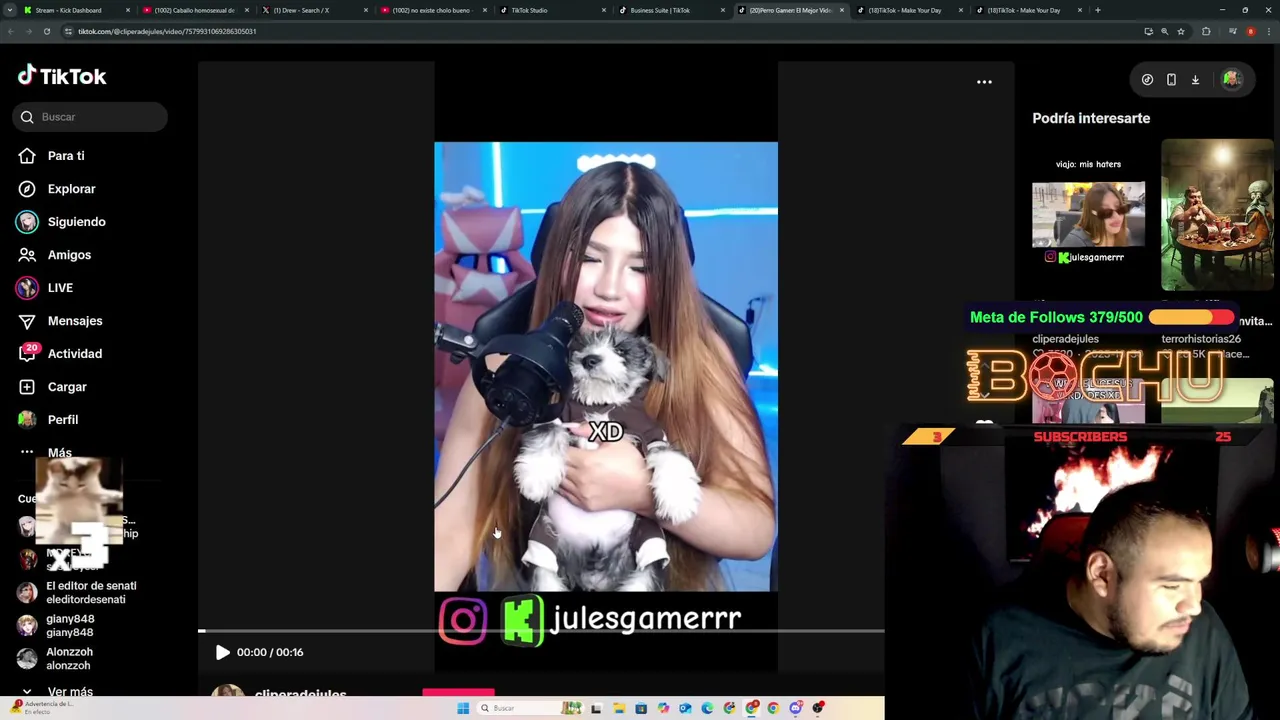Open Discord from taskbar
The image size is (1280, 720).
coord(795,708)
